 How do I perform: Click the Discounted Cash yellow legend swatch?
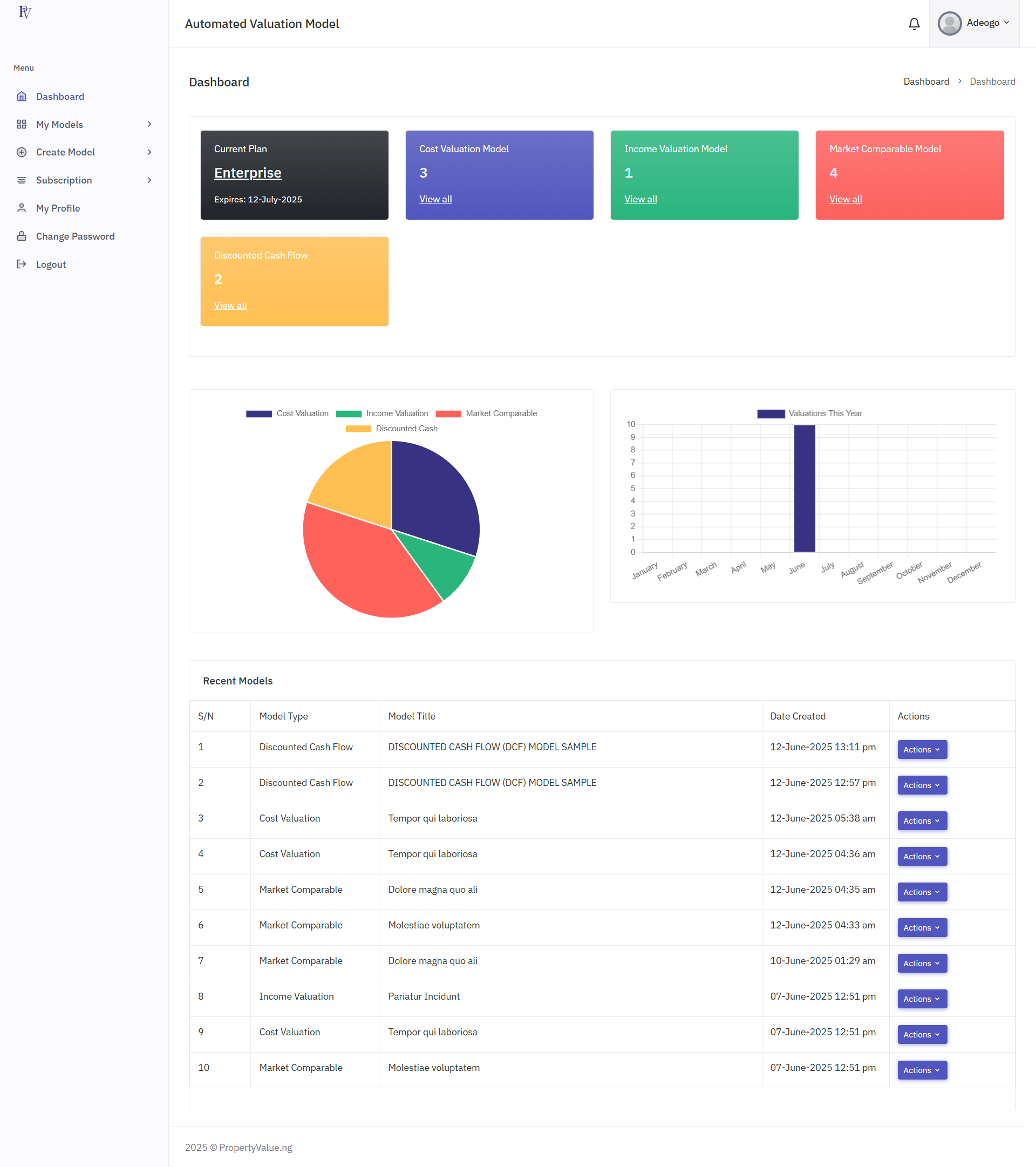(x=358, y=429)
